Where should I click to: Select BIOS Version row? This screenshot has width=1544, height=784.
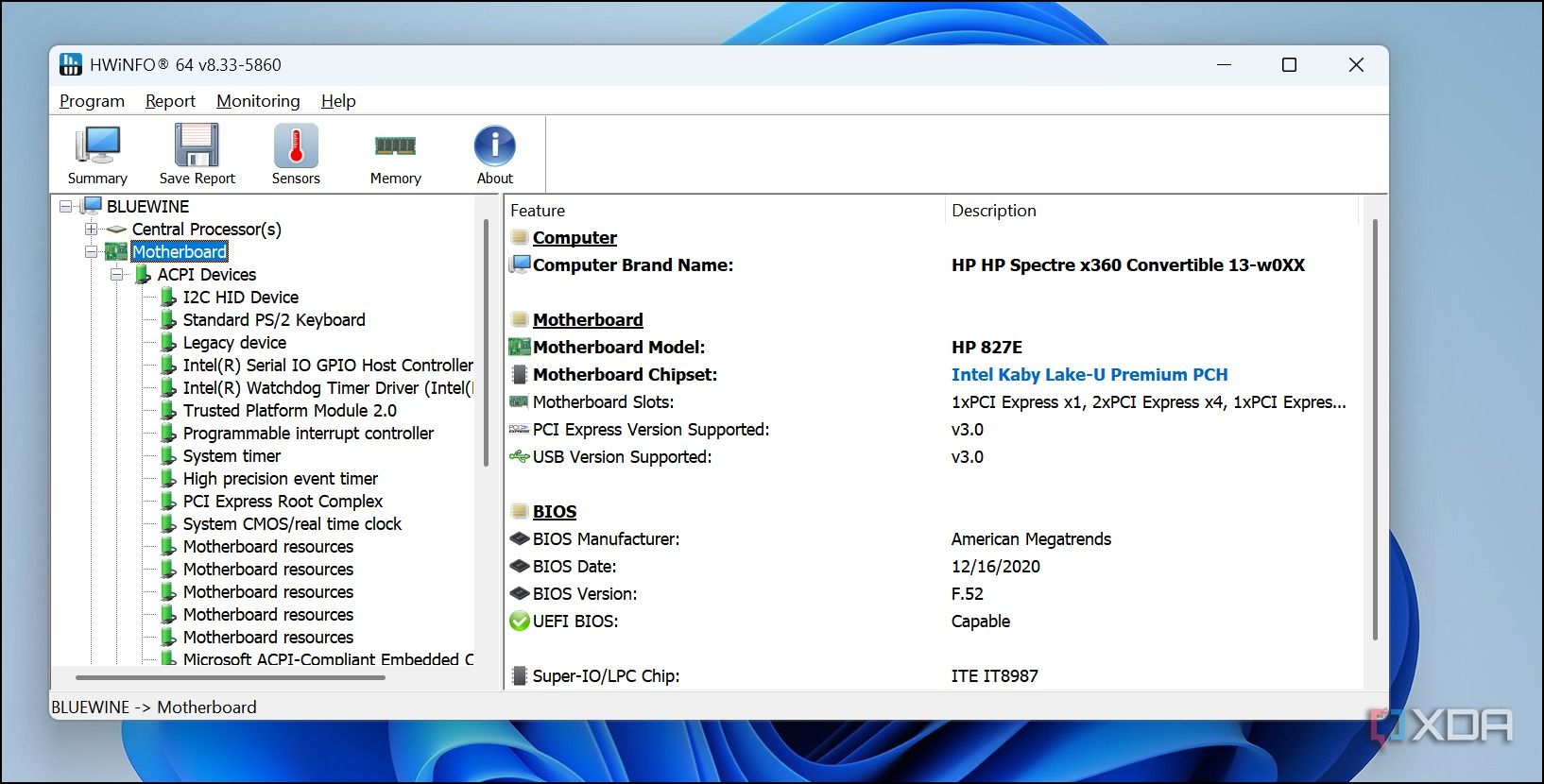click(x=934, y=594)
